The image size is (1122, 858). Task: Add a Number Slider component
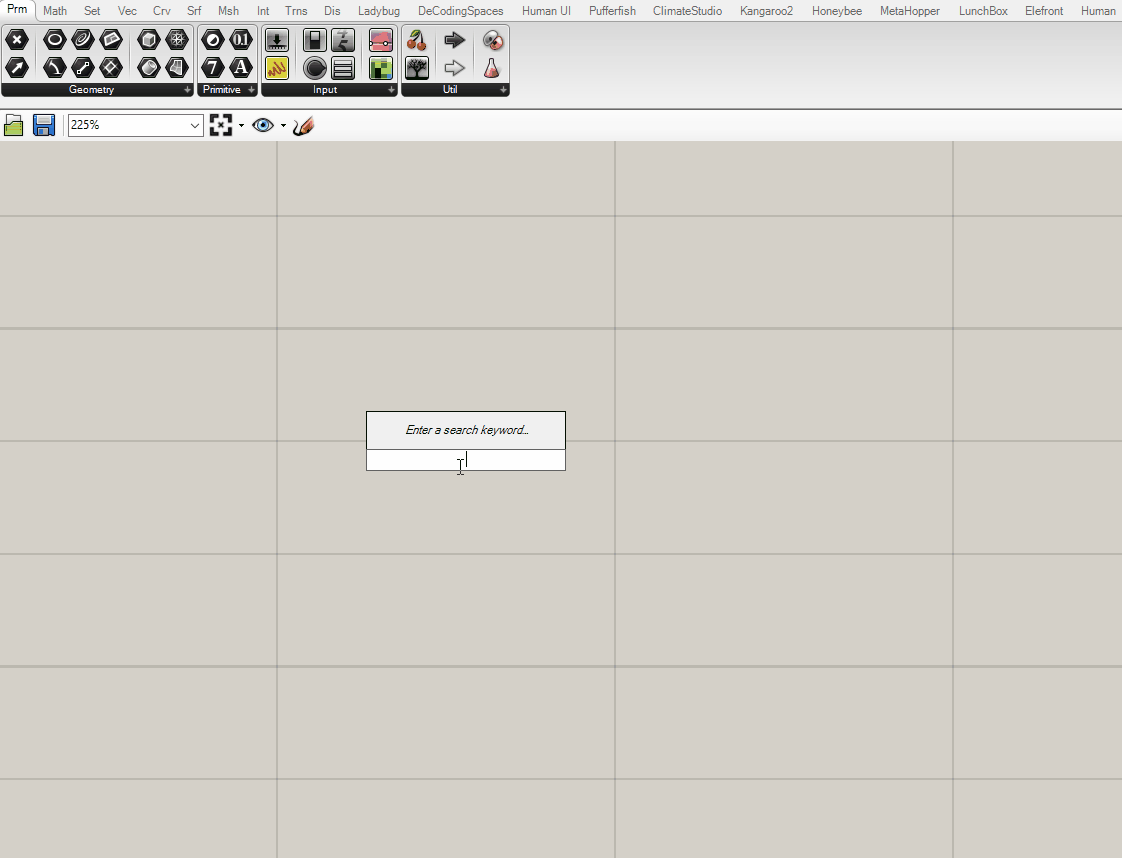pyautogui.click(x=277, y=40)
